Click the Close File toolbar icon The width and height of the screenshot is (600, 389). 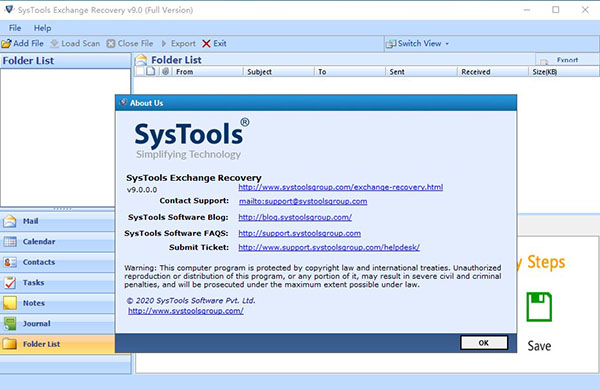click(111, 44)
